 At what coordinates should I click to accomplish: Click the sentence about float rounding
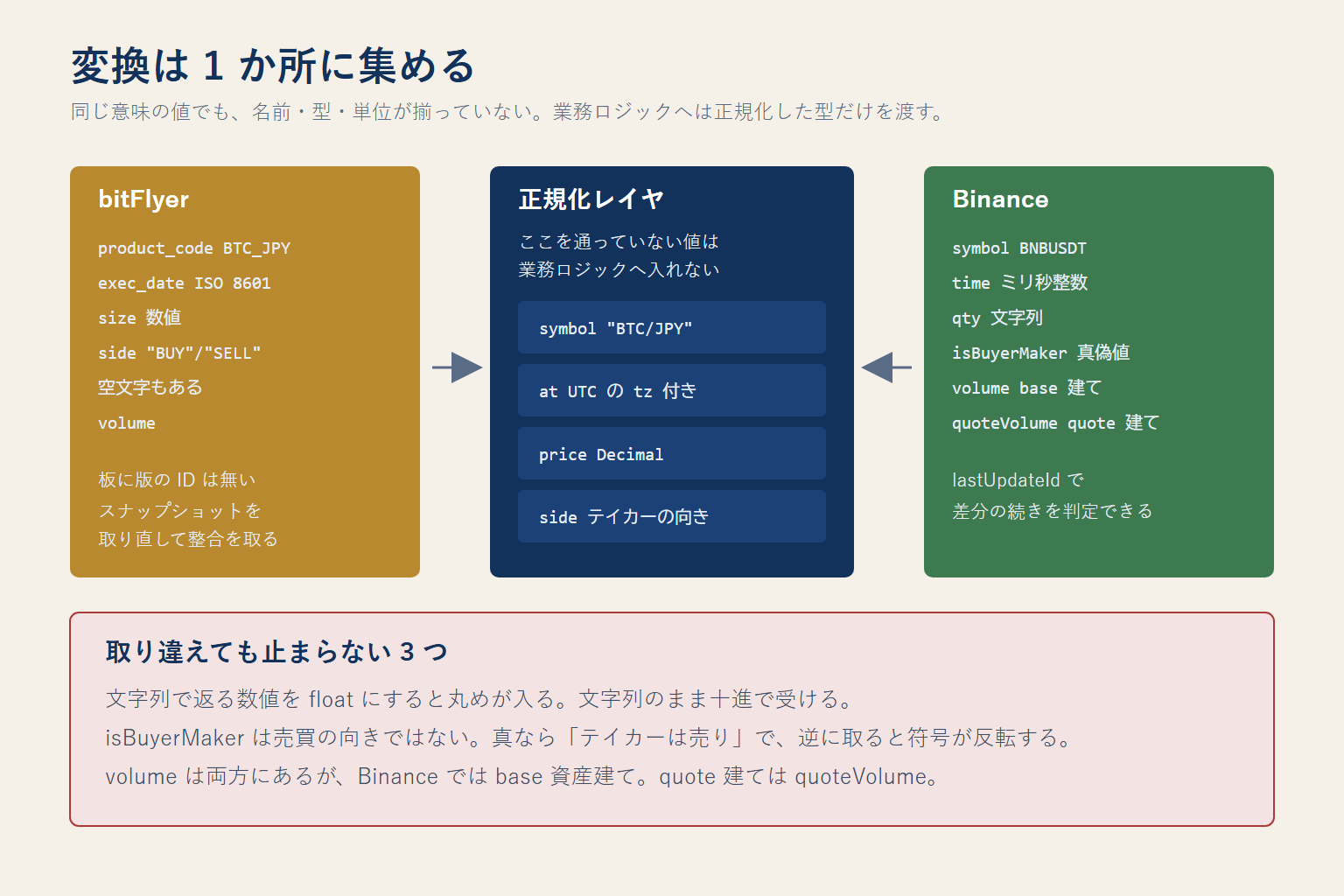(x=479, y=699)
